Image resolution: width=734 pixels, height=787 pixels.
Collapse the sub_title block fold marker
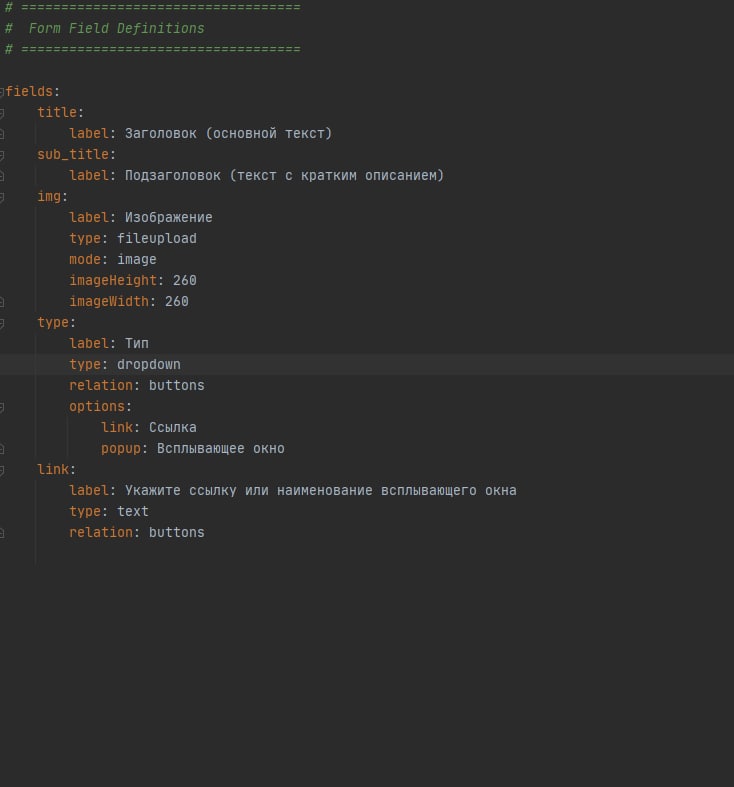pyautogui.click(x=2, y=155)
